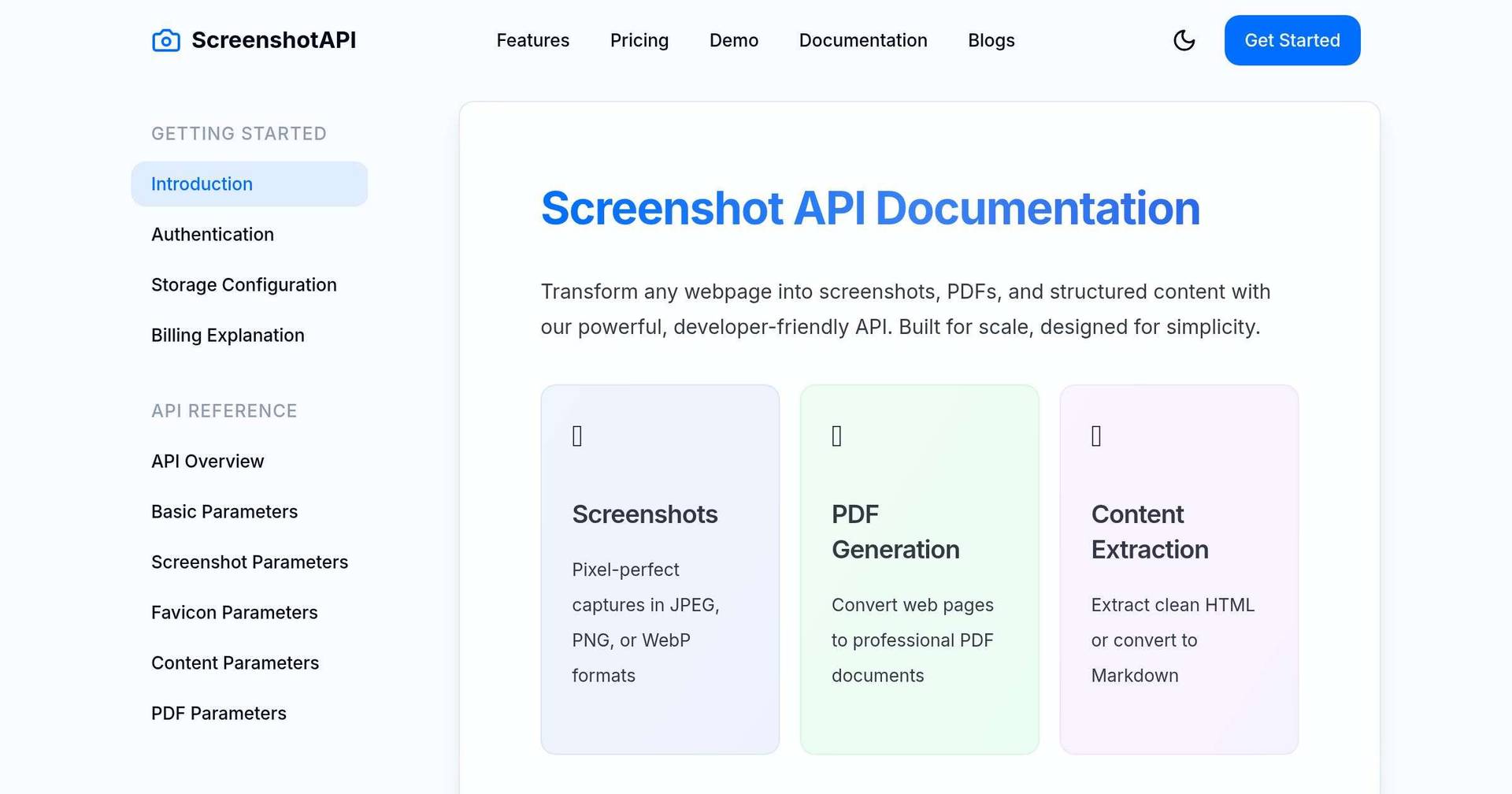Screen dimensions: 1512x794
Task: Open the Demo page
Action: point(733,40)
